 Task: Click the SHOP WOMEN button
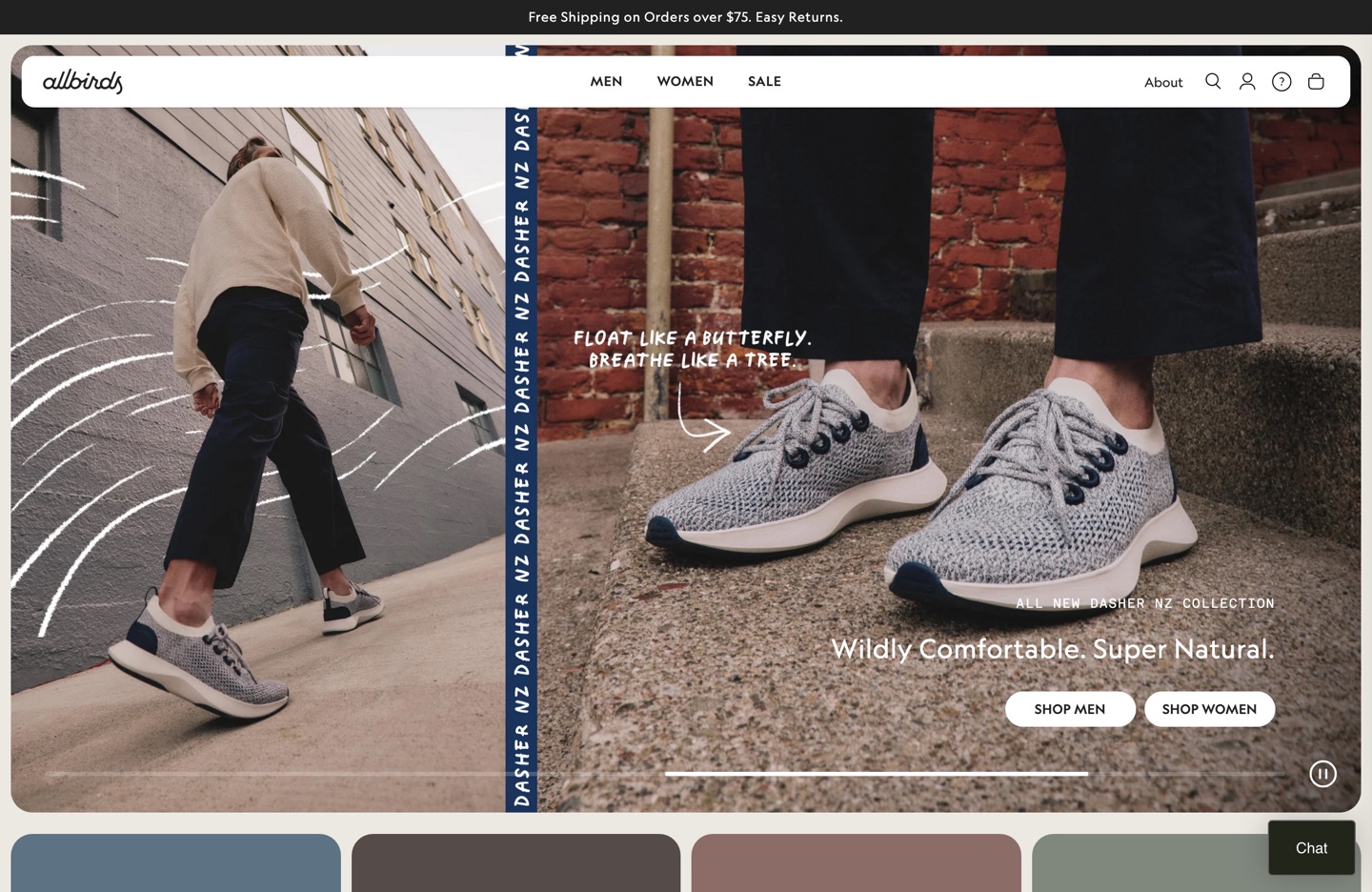click(1209, 709)
